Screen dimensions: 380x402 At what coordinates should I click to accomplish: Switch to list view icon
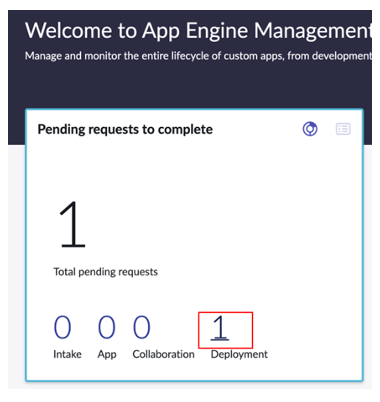[343, 129]
